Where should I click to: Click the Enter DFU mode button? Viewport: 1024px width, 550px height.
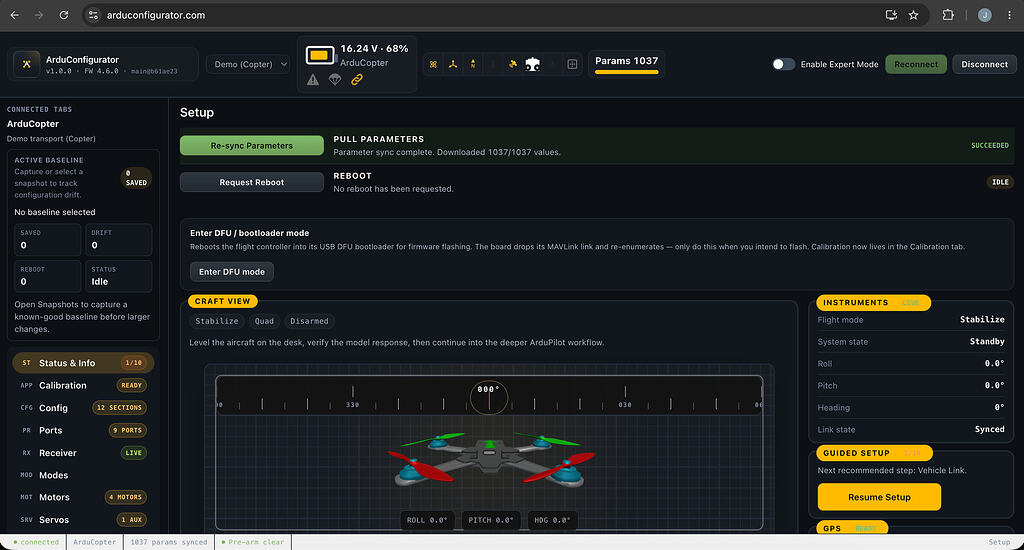coord(232,272)
